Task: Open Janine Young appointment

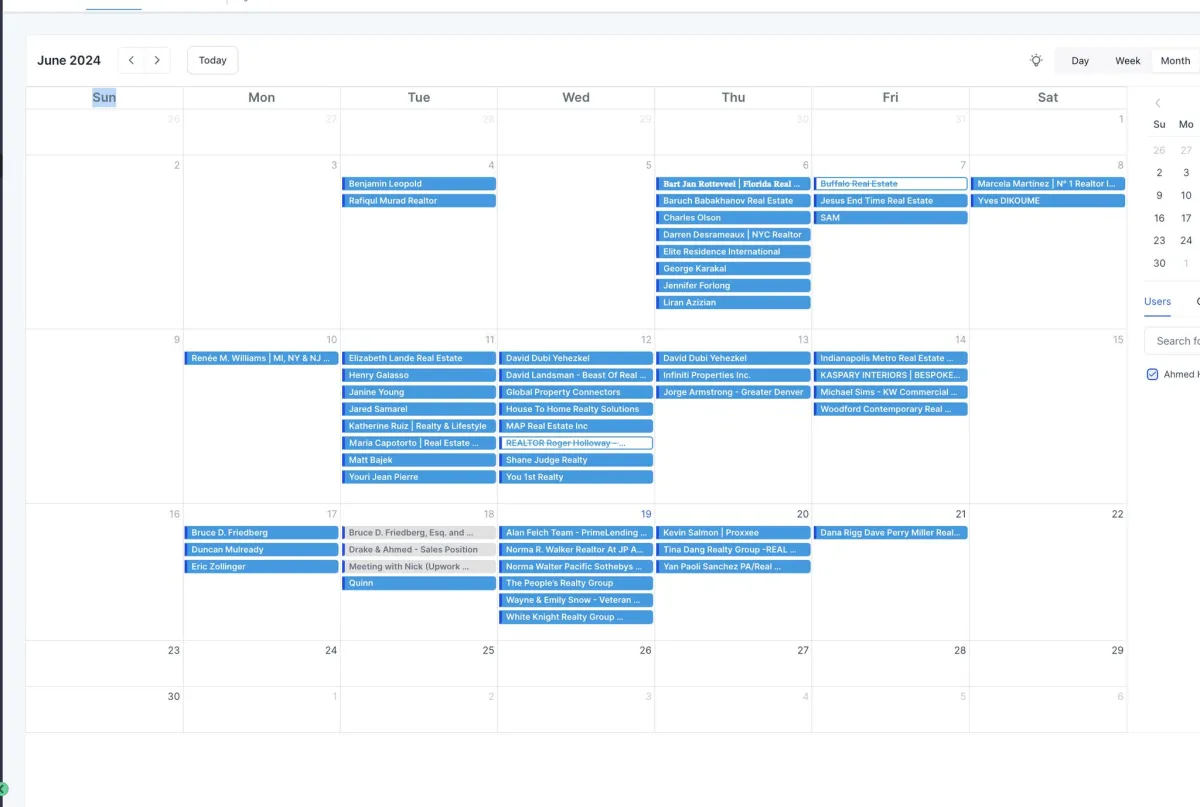Action: [419, 392]
